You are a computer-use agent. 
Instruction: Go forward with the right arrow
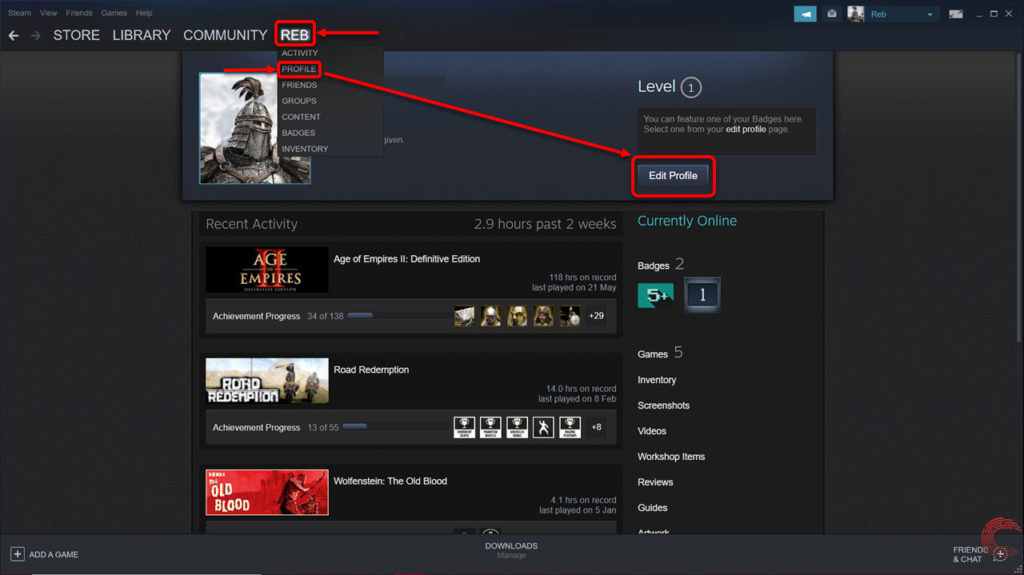pos(36,35)
